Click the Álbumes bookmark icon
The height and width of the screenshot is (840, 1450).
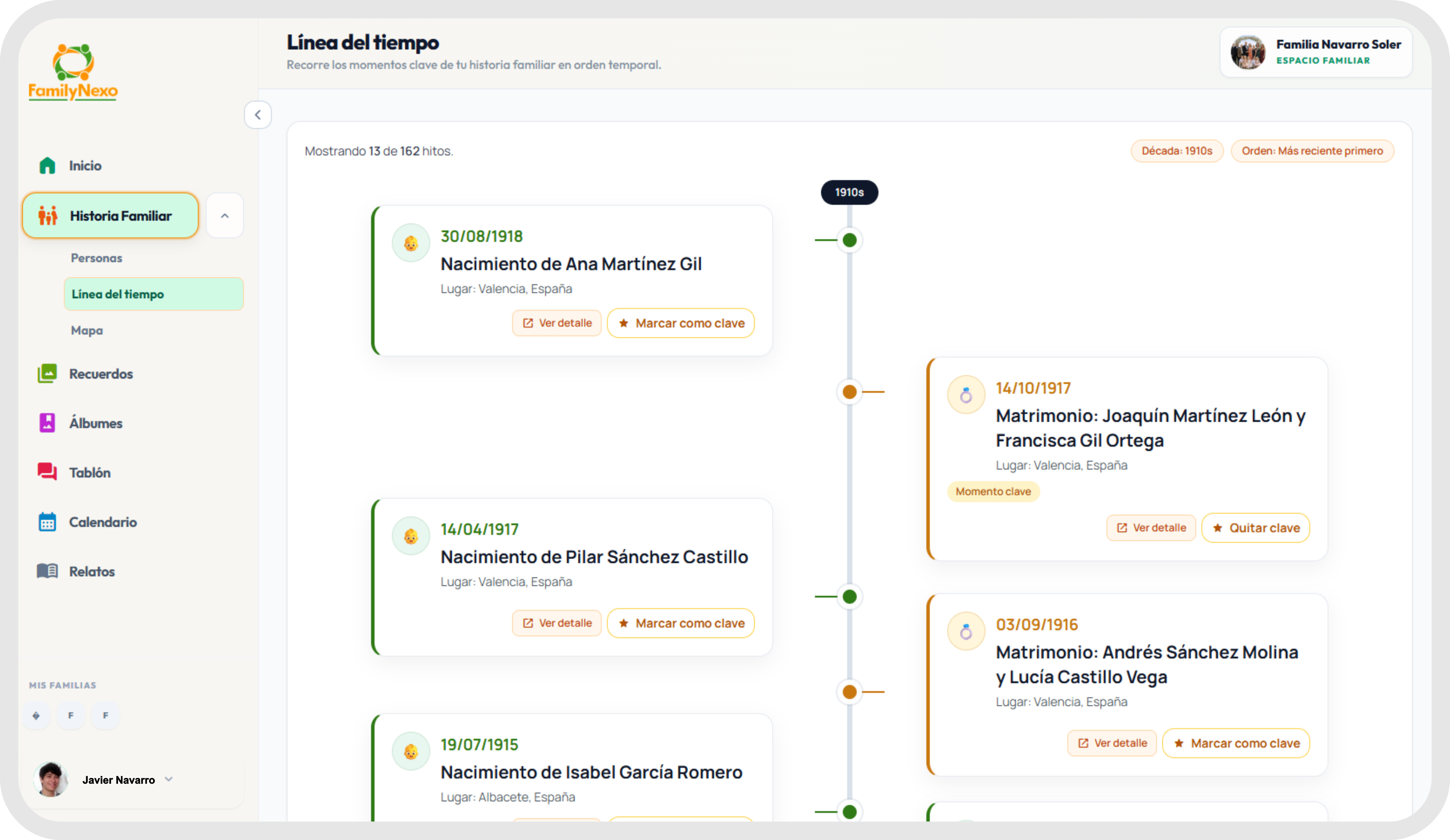coord(47,423)
